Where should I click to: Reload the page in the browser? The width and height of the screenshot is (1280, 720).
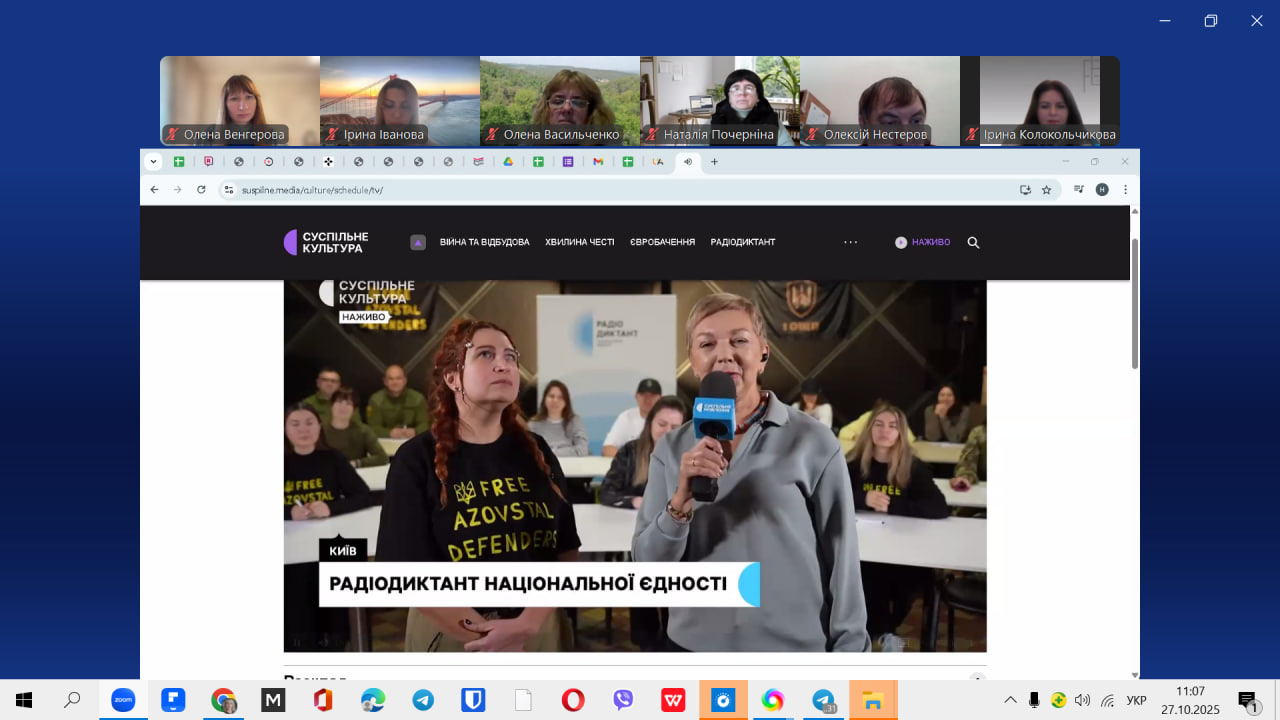click(x=201, y=190)
